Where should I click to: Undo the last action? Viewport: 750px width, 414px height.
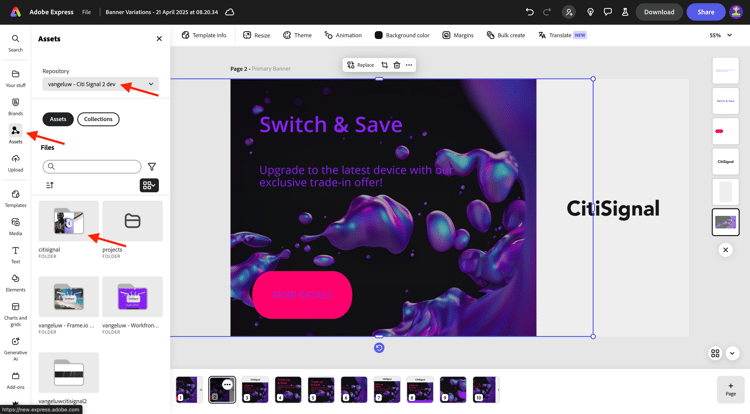[529, 12]
